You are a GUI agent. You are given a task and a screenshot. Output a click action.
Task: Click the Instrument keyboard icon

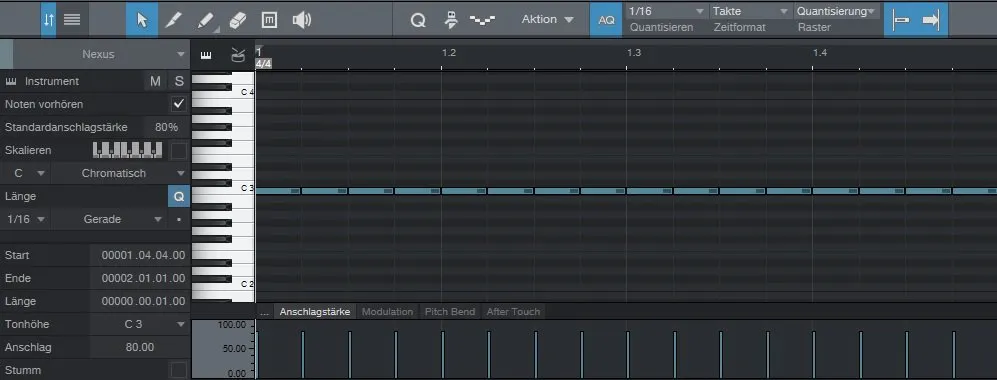pyautogui.click(x=11, y=81)
